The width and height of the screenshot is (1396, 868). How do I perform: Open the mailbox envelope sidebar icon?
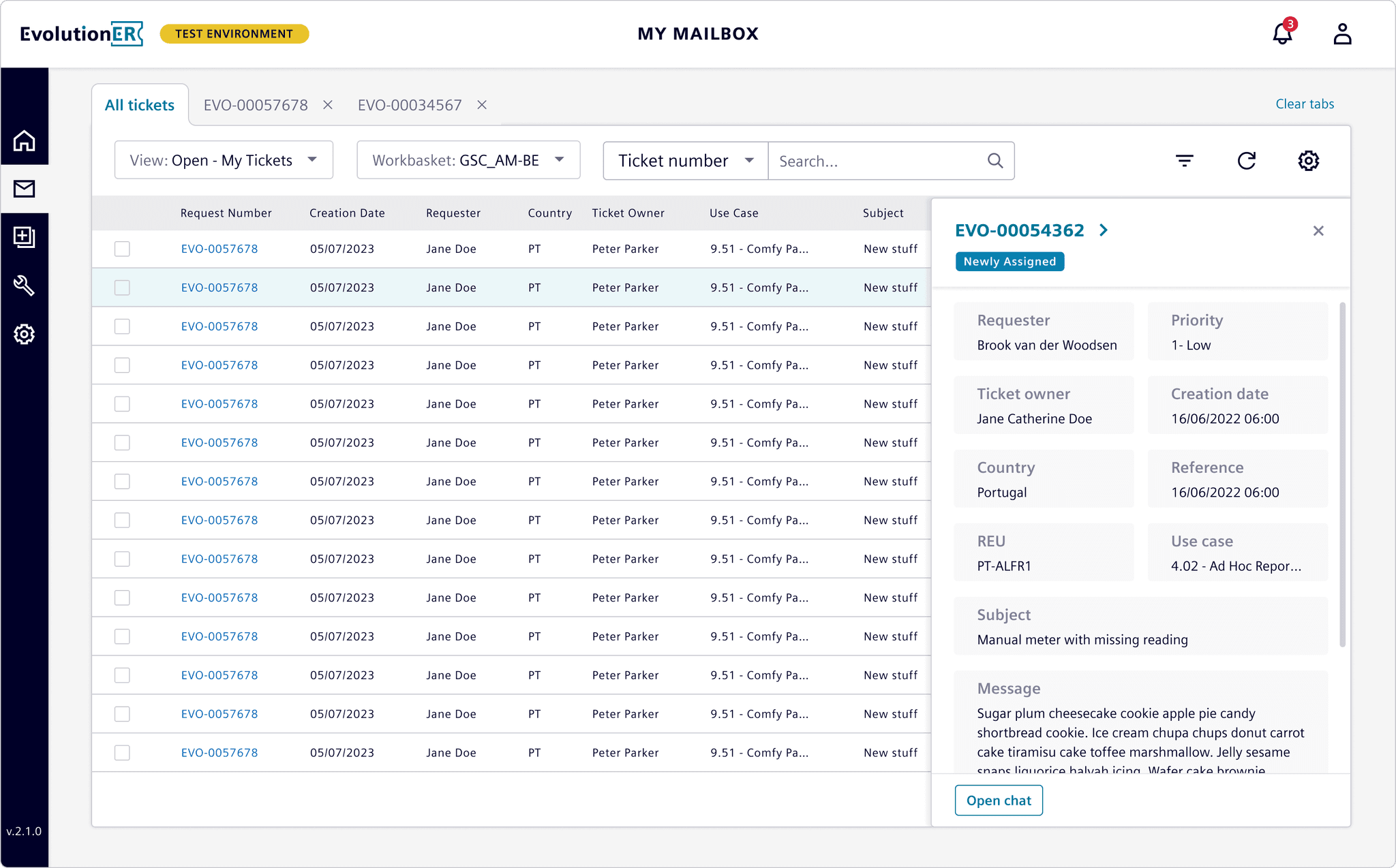click(25, 189)
